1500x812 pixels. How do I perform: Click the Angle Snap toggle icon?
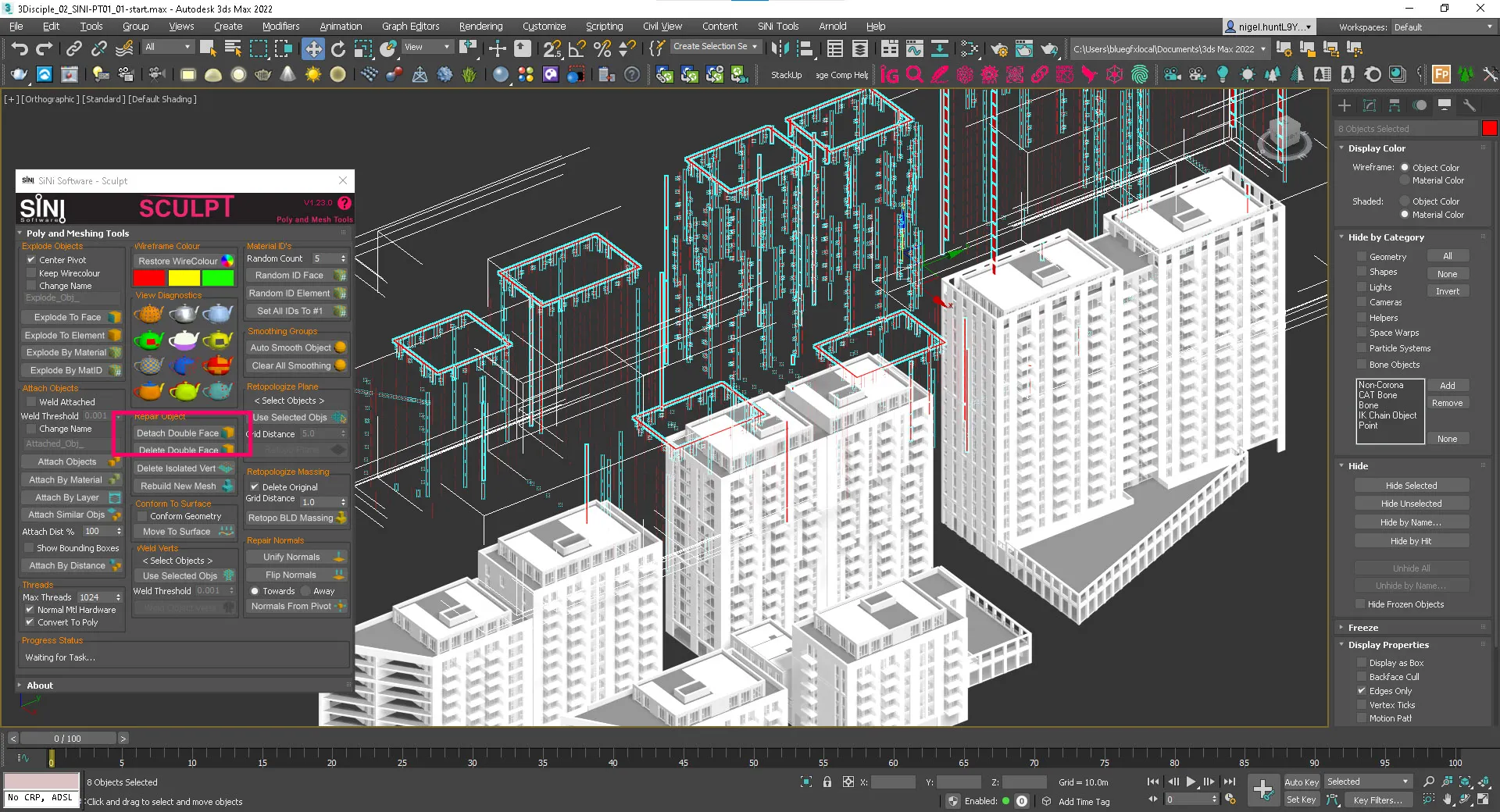(577, 49)
